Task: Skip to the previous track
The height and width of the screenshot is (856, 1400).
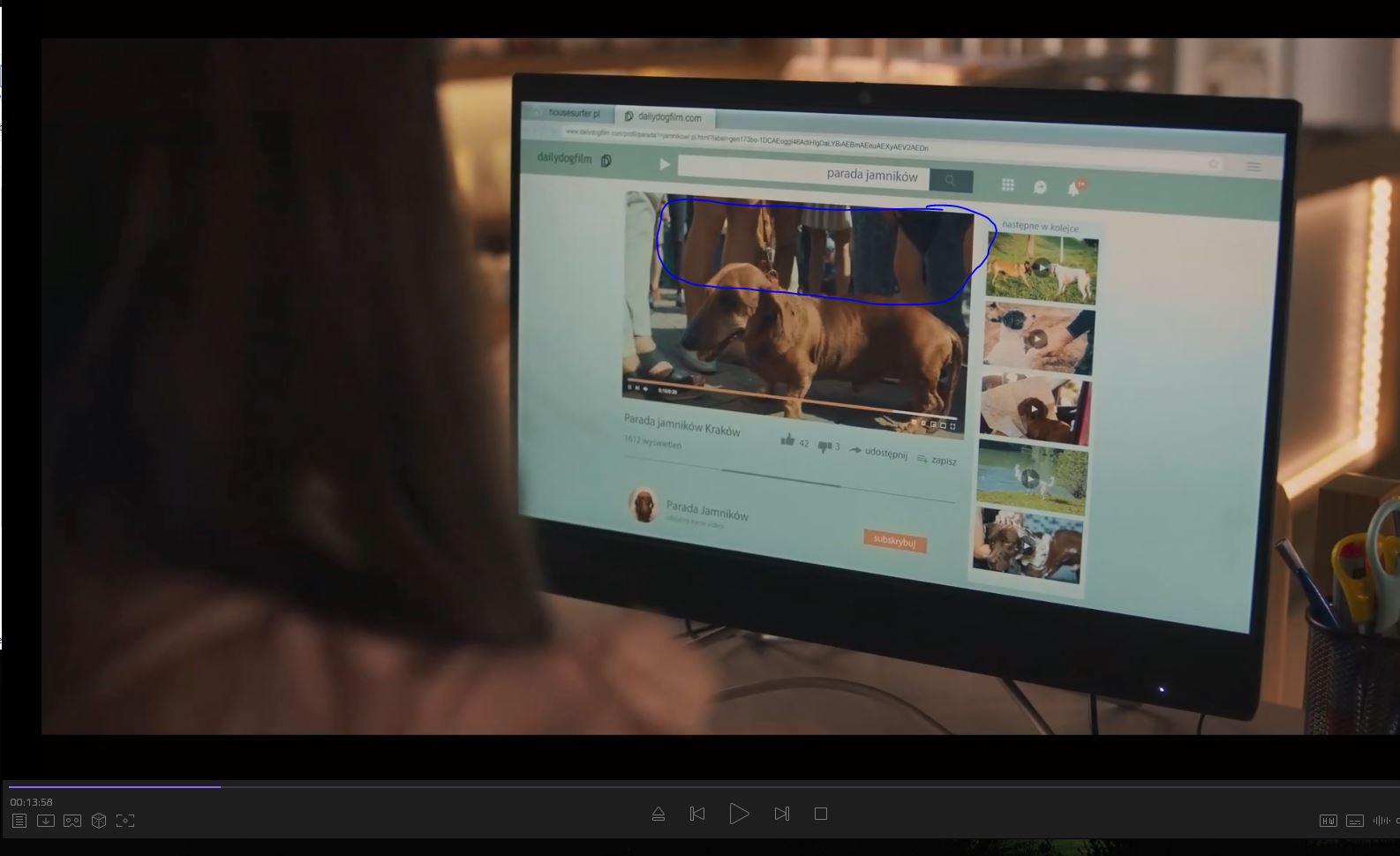Action: (x=697, y=814)
